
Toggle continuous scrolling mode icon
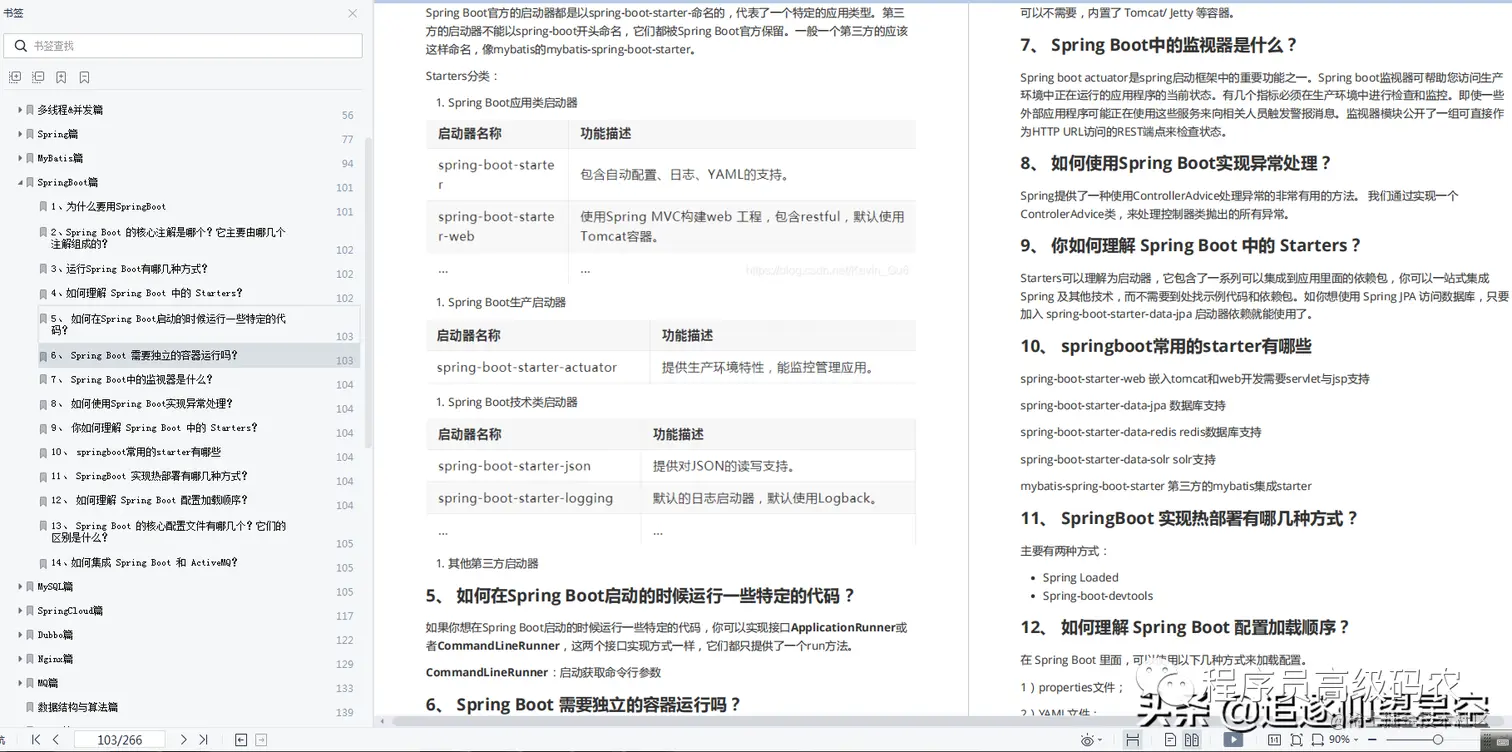point(1132,740)
